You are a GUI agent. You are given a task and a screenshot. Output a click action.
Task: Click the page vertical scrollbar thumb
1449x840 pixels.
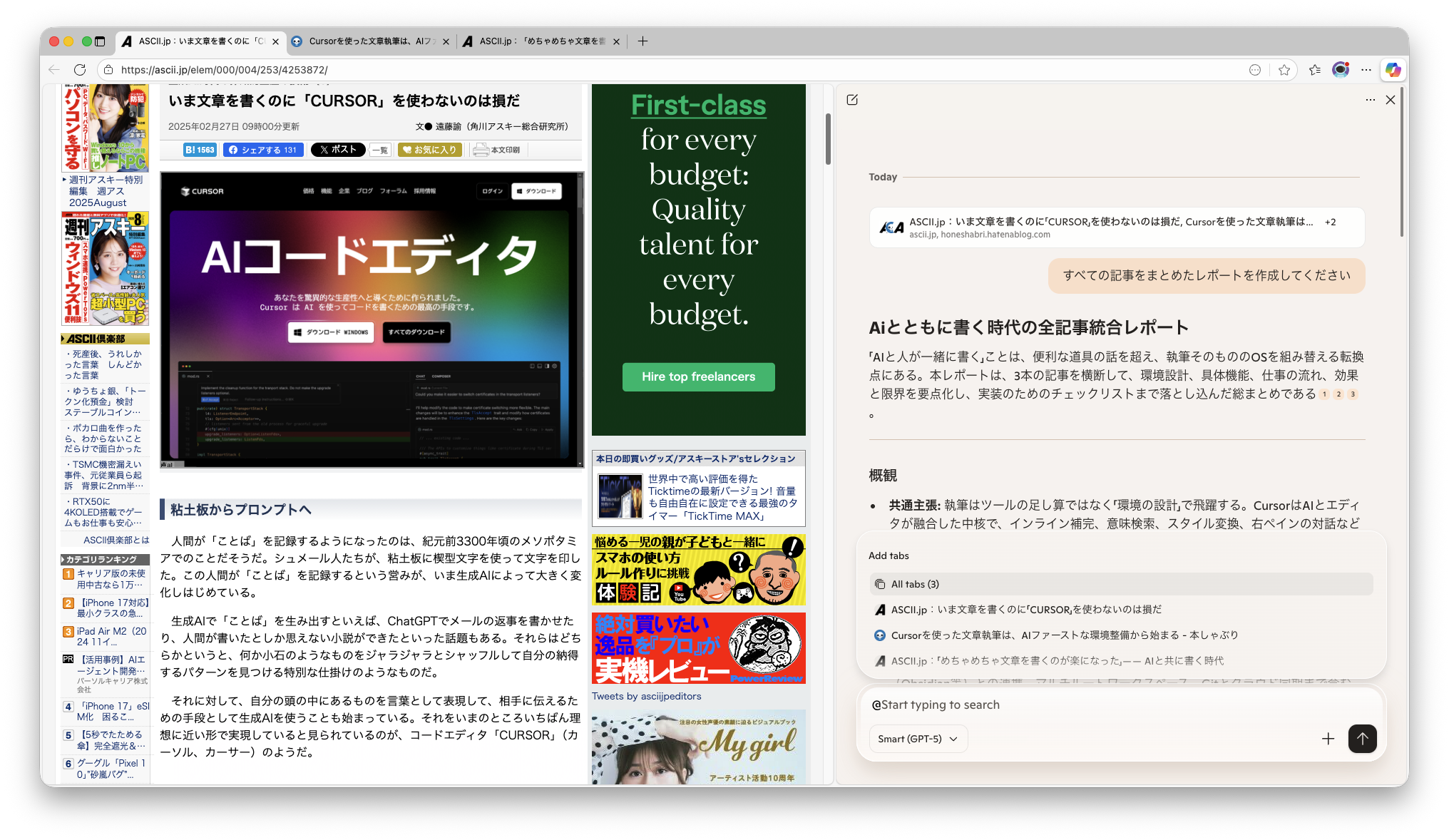pyautogui.click(x=828, y=139)
